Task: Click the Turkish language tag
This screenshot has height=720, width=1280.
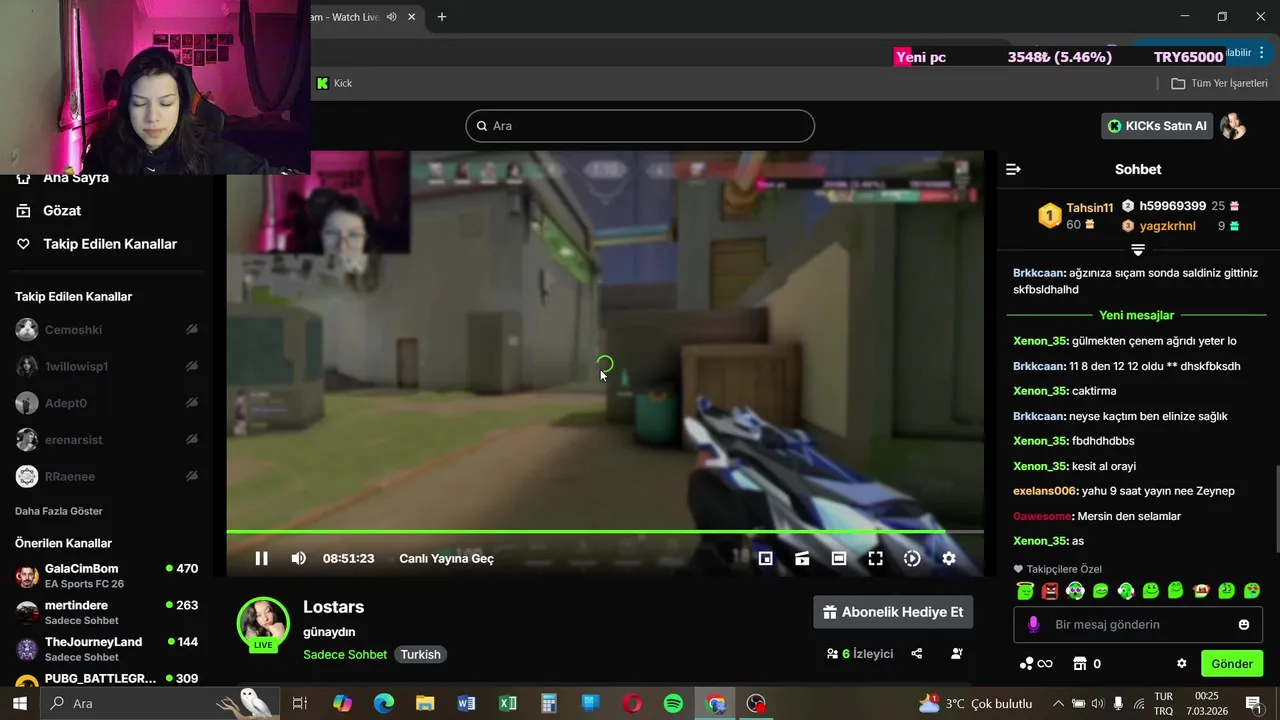Action: (x=420, y=655)
